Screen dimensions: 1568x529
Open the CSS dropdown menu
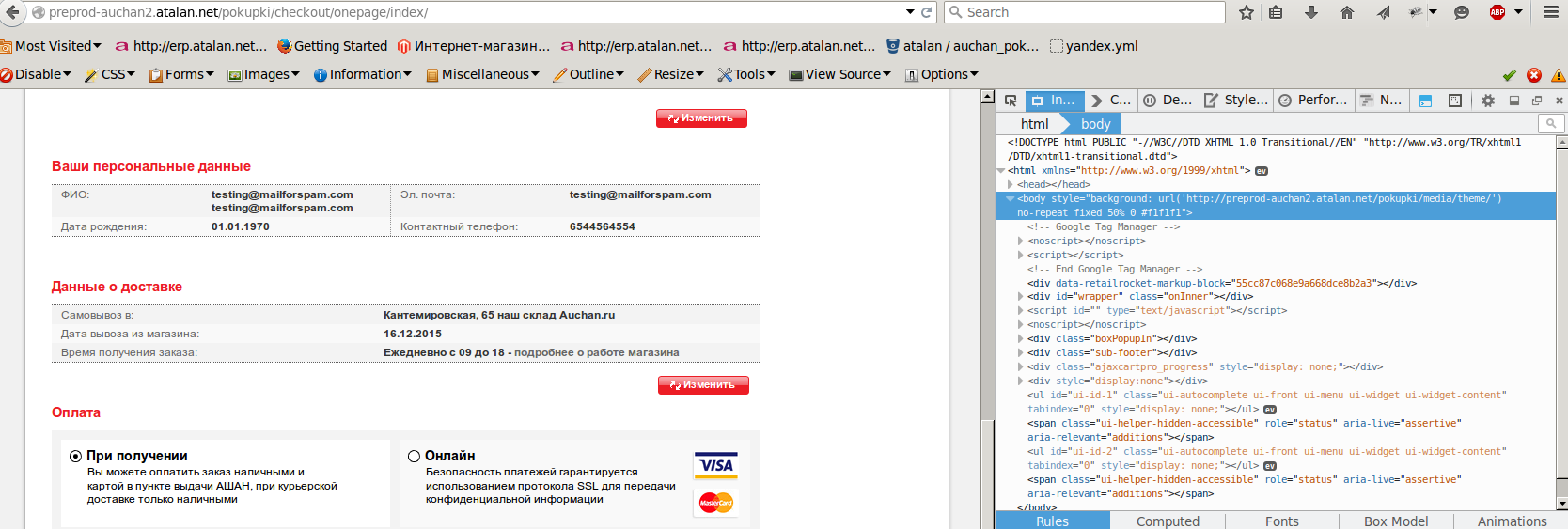point(110,74)
